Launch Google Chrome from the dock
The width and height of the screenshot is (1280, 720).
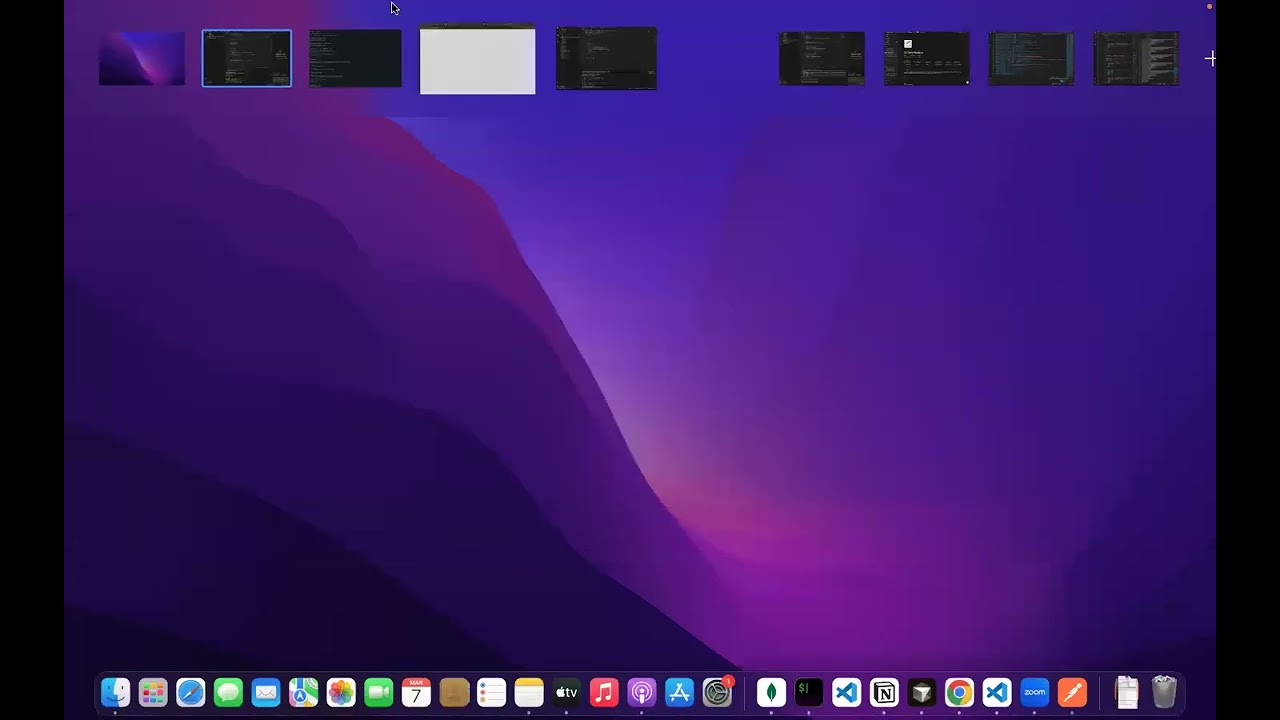pyautogui.click(x=959, y=692)
